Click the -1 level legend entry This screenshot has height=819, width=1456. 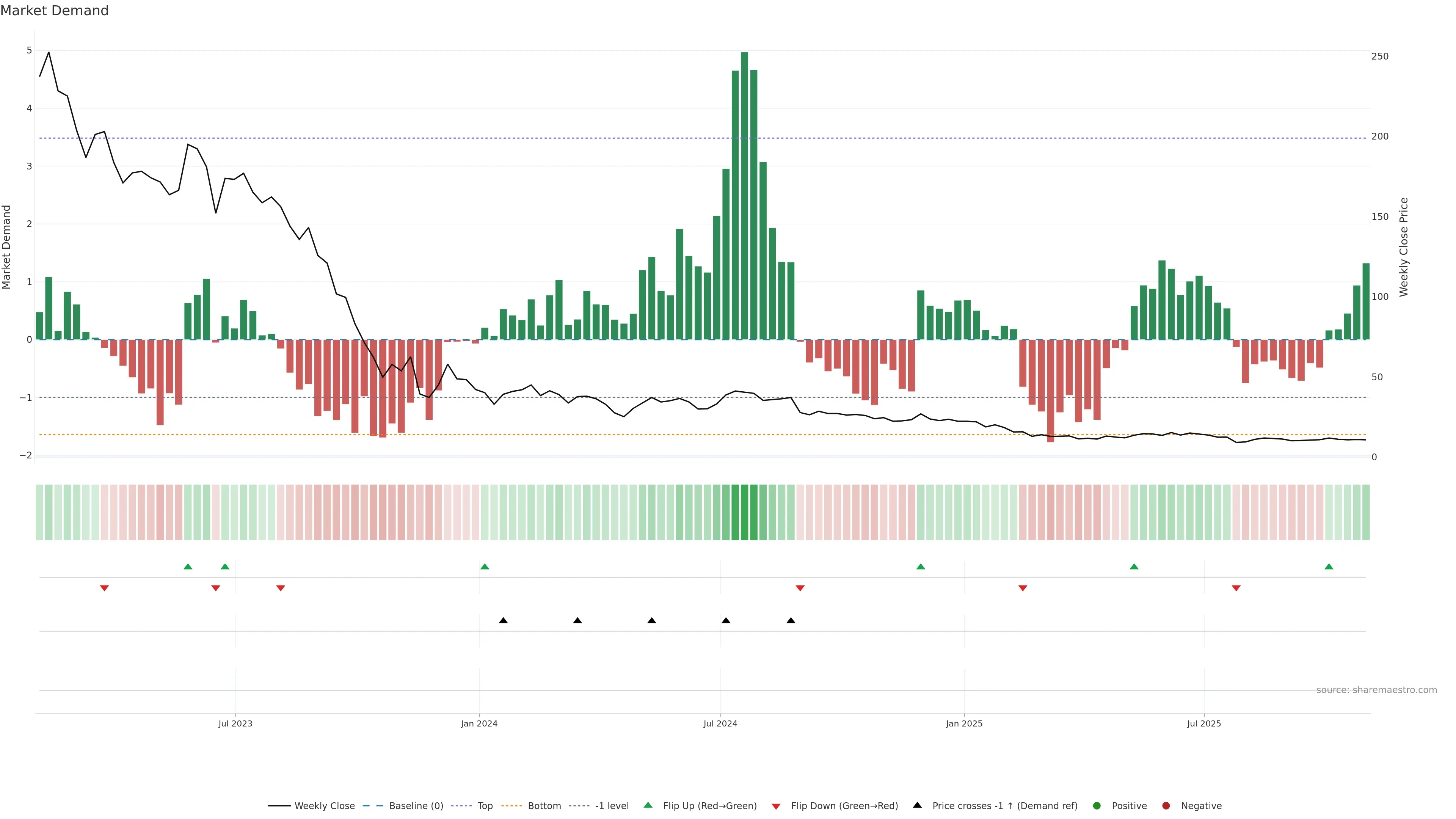click(612, 805)
